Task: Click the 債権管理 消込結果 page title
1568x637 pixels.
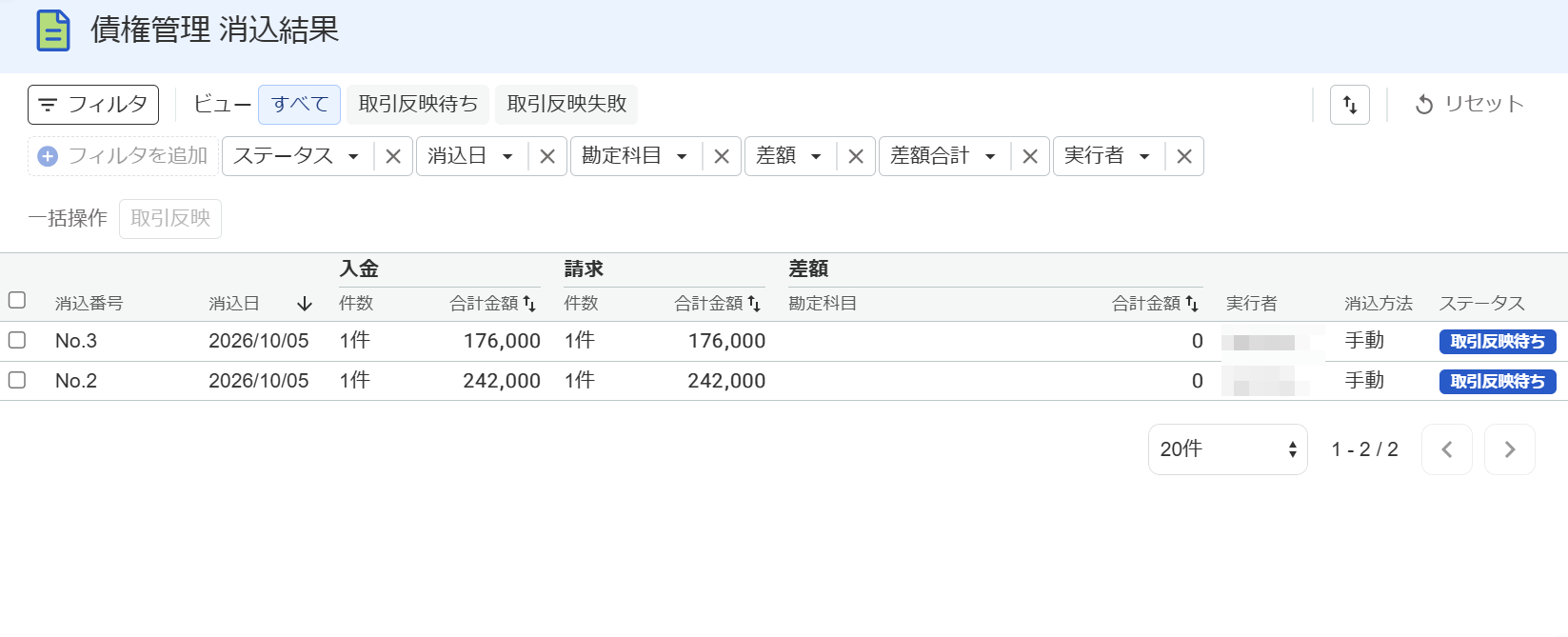Action: pyautogui.click(x=214, y=30)
